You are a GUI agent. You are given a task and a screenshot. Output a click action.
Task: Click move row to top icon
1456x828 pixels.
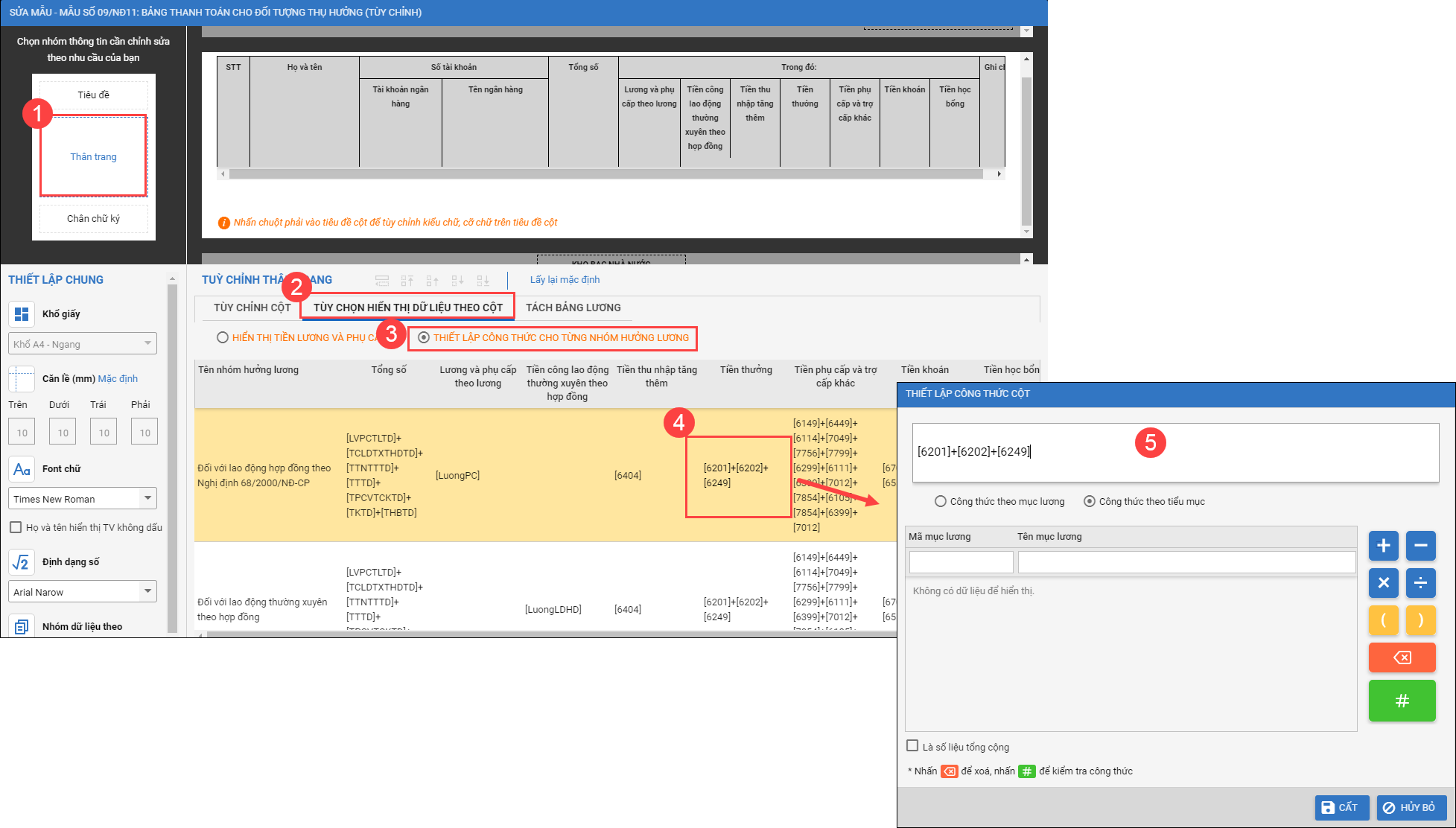coord(407,281)
